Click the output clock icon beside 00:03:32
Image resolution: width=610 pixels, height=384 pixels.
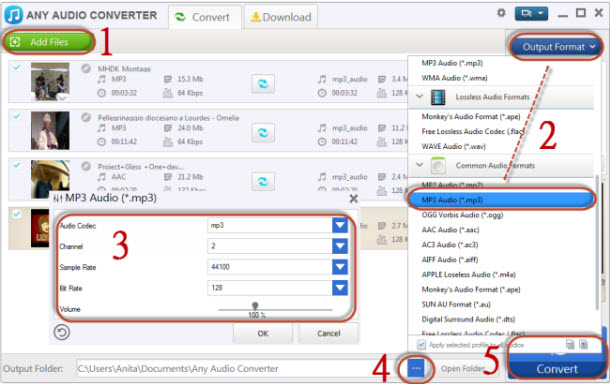tap(322, 93)
